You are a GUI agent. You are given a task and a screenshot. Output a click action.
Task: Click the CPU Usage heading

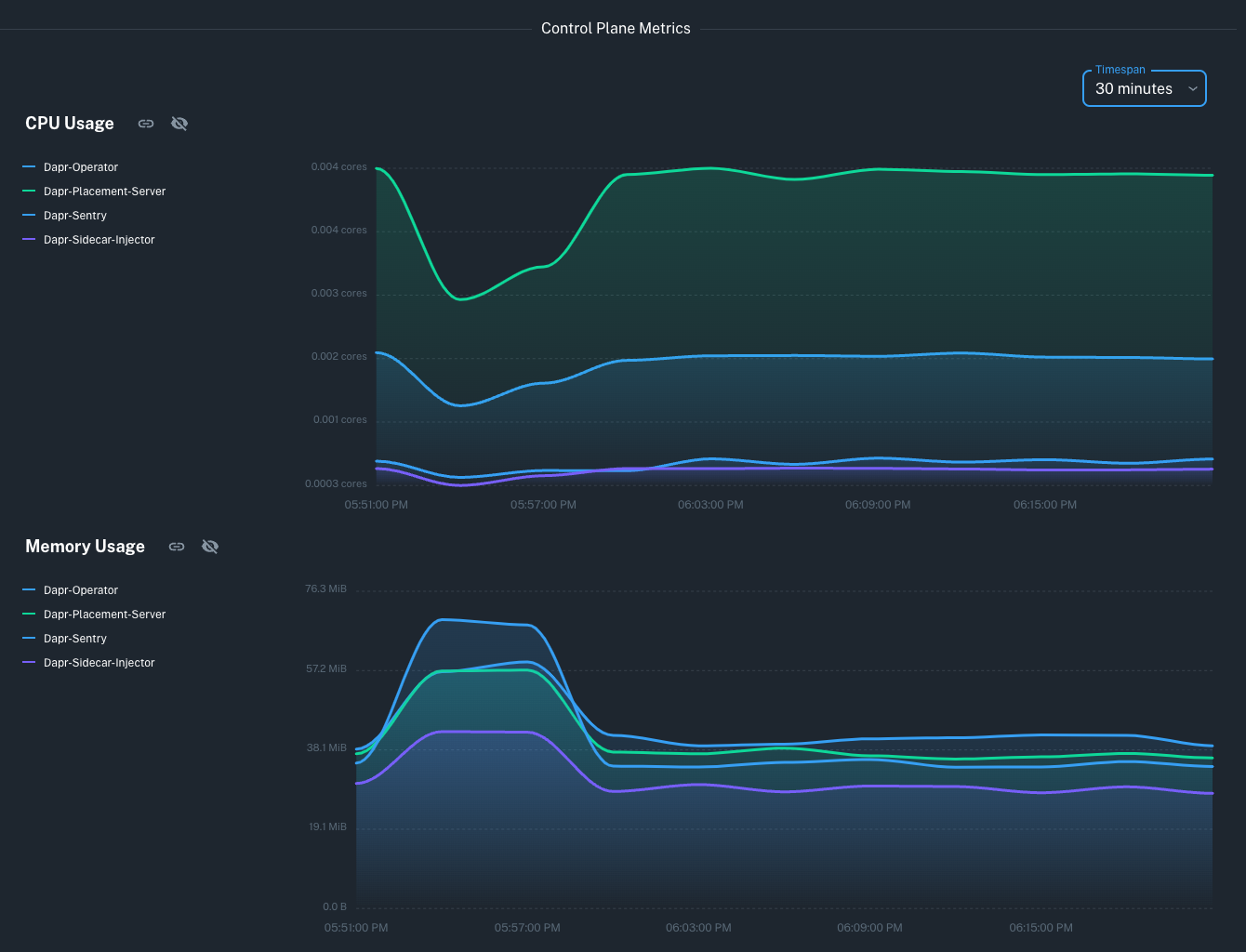(x=70, y=124)
